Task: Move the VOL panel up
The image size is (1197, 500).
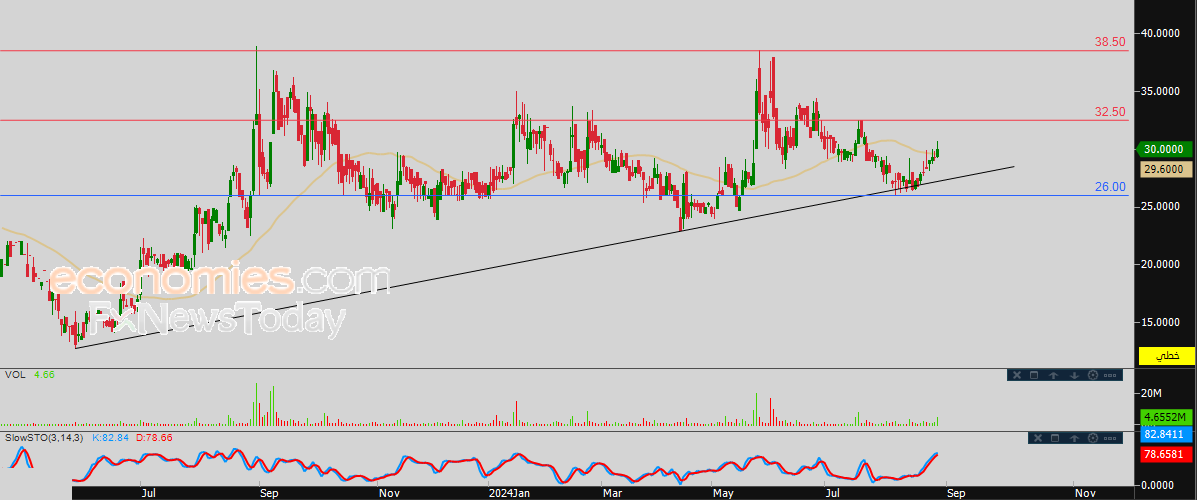Action: (x=1054, y=375)
